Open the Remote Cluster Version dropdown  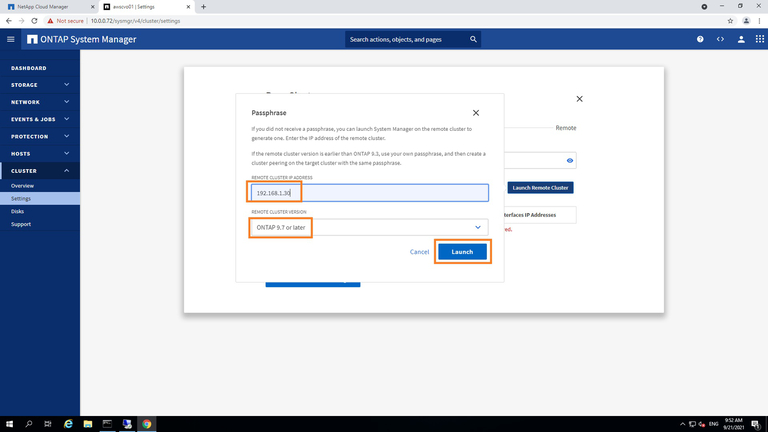click(x=369, y=228)
